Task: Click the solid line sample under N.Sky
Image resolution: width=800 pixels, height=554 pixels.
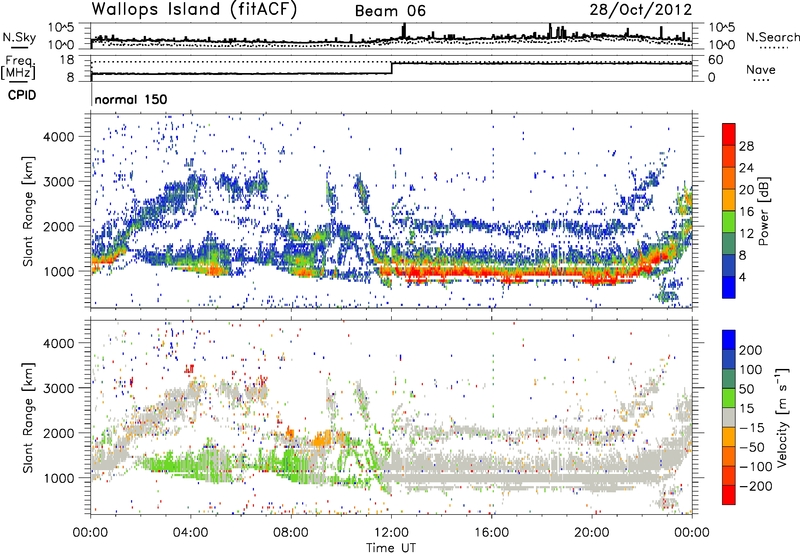Action: (x=19, y=48)
